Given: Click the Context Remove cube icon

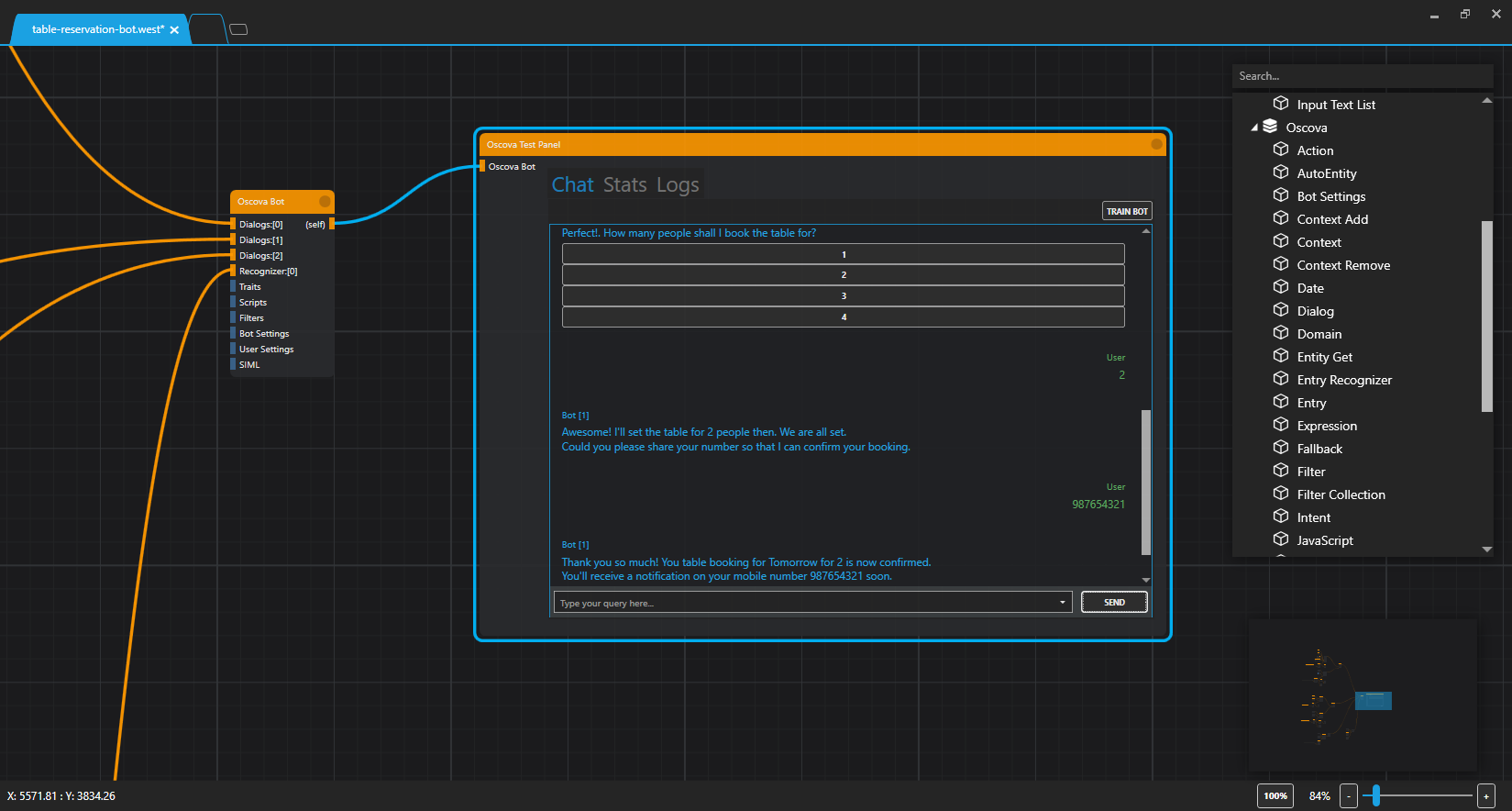Looking at the screenshot, I should (x=1281, y=263).
